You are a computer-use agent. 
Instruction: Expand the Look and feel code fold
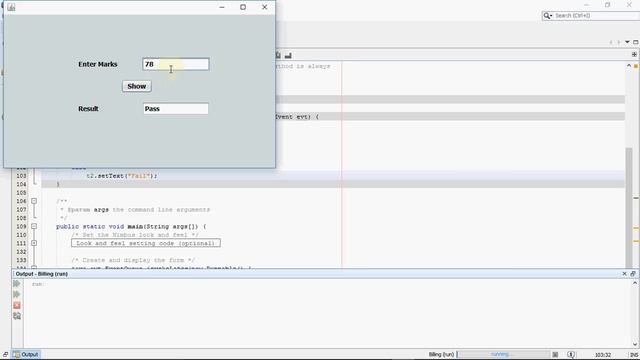[x=34, y=243]
